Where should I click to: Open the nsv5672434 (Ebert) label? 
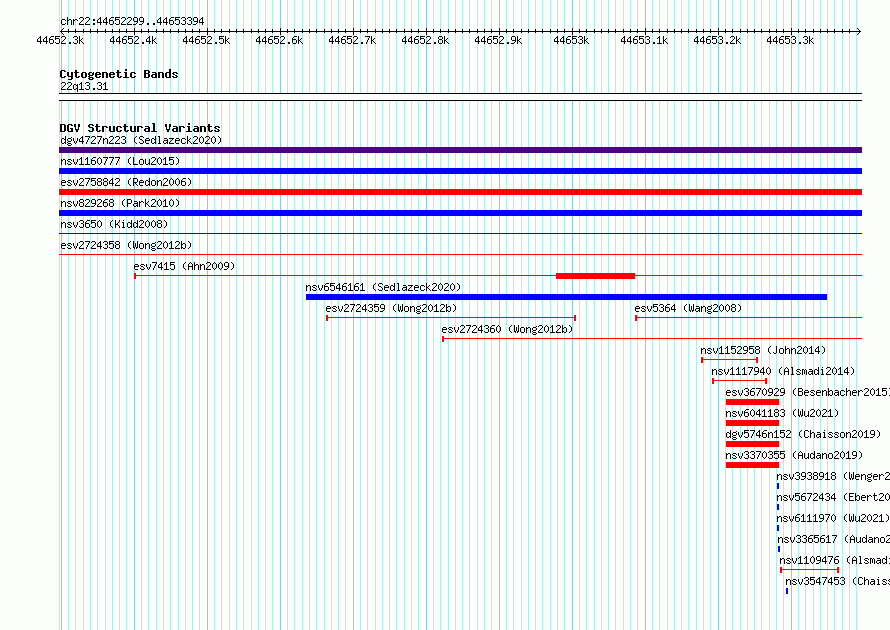click(x=833, y=497)
